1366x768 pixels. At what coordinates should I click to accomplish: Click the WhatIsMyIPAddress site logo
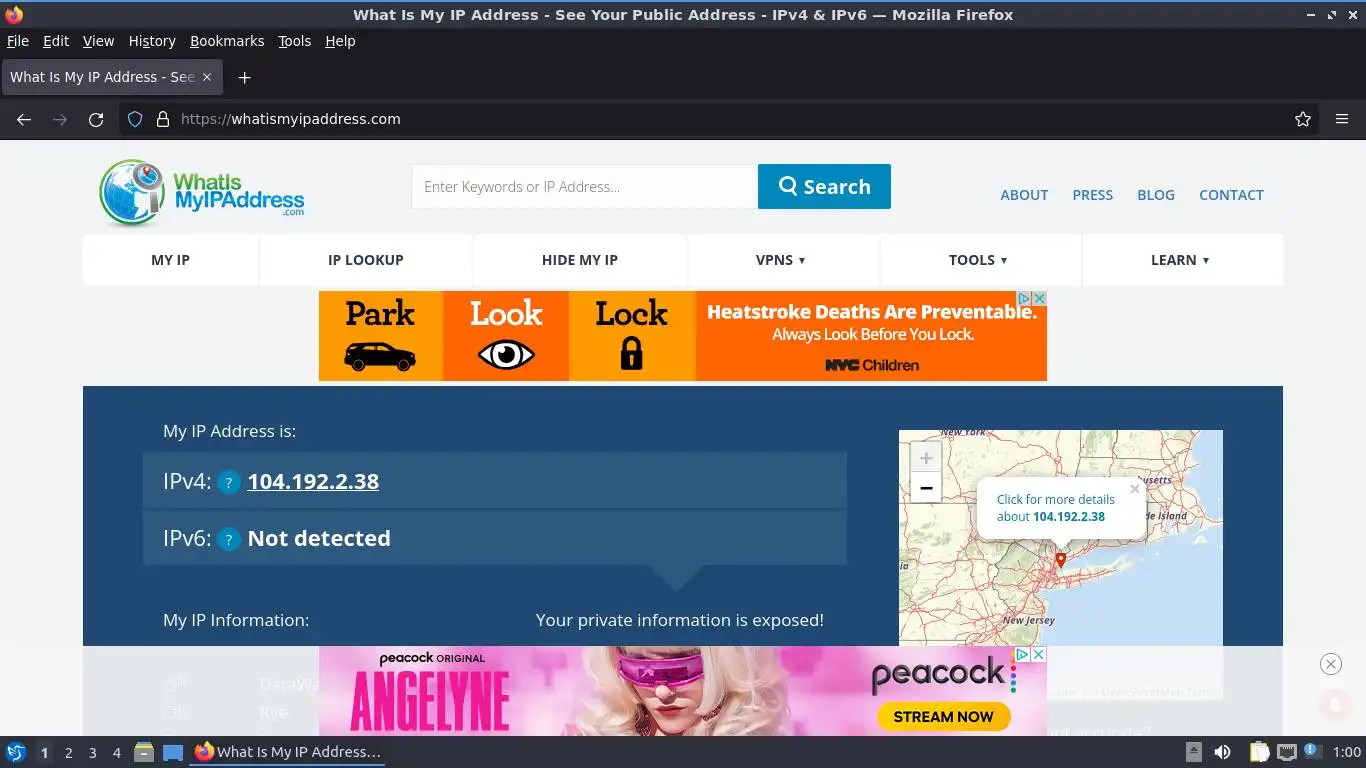point(202,192)
